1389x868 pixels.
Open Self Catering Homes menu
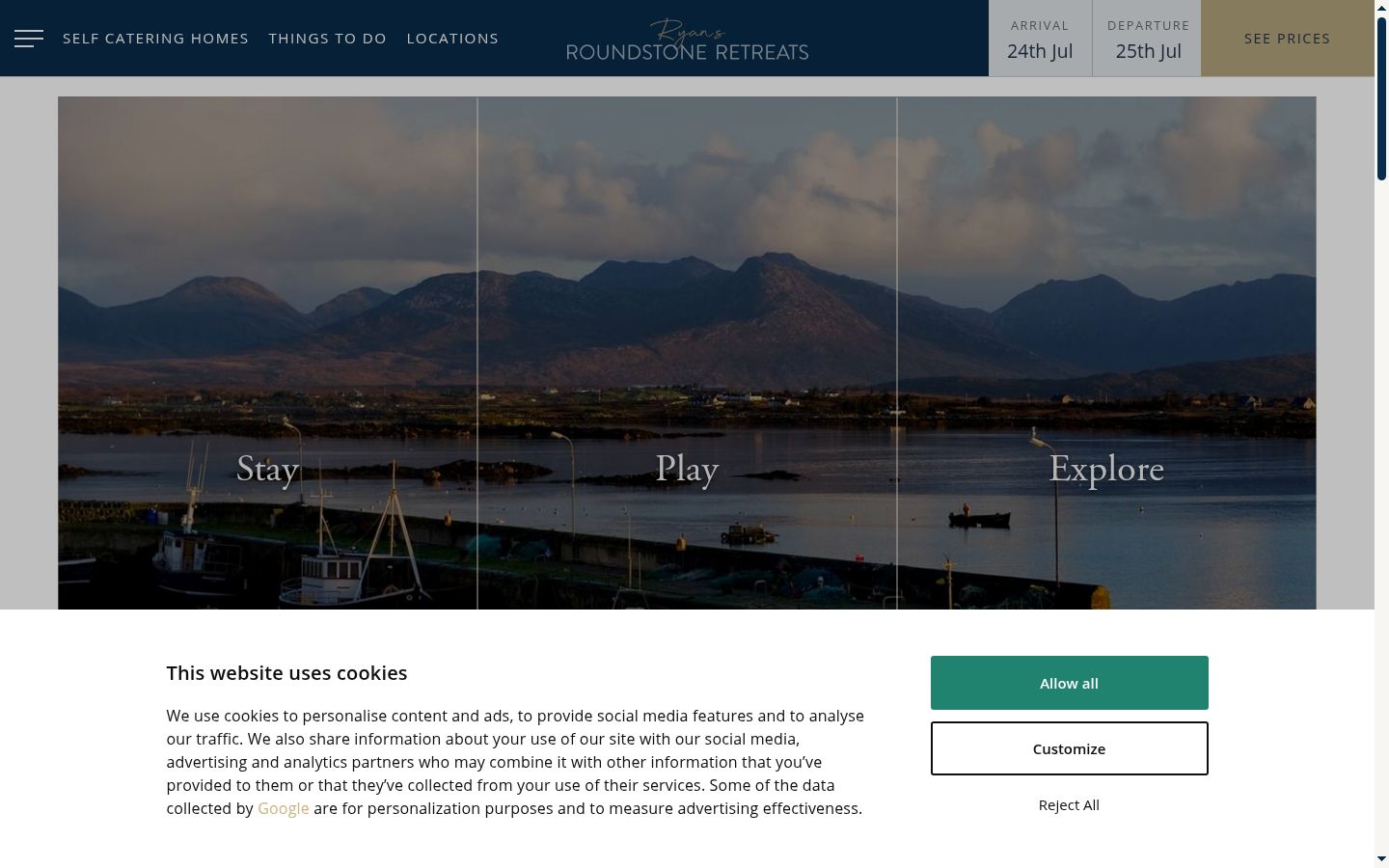tap(155, 39)
